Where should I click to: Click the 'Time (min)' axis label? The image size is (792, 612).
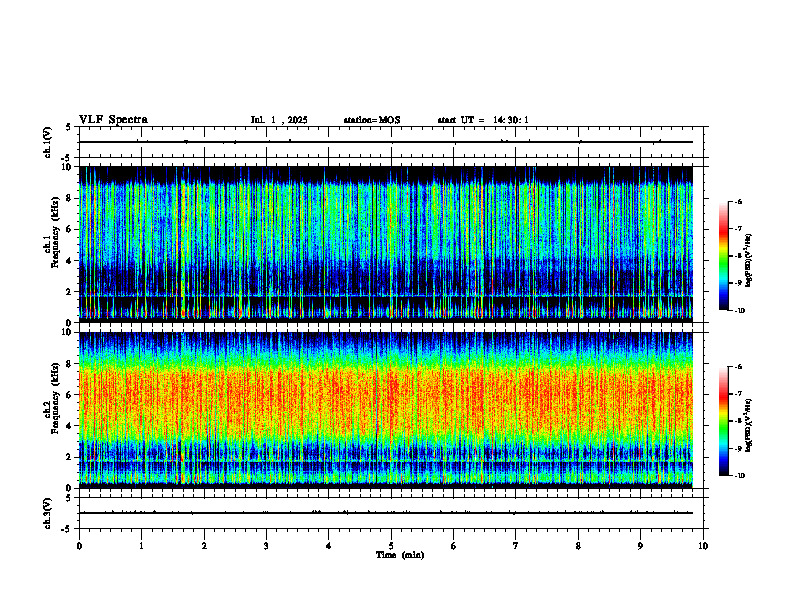[400, 555]
